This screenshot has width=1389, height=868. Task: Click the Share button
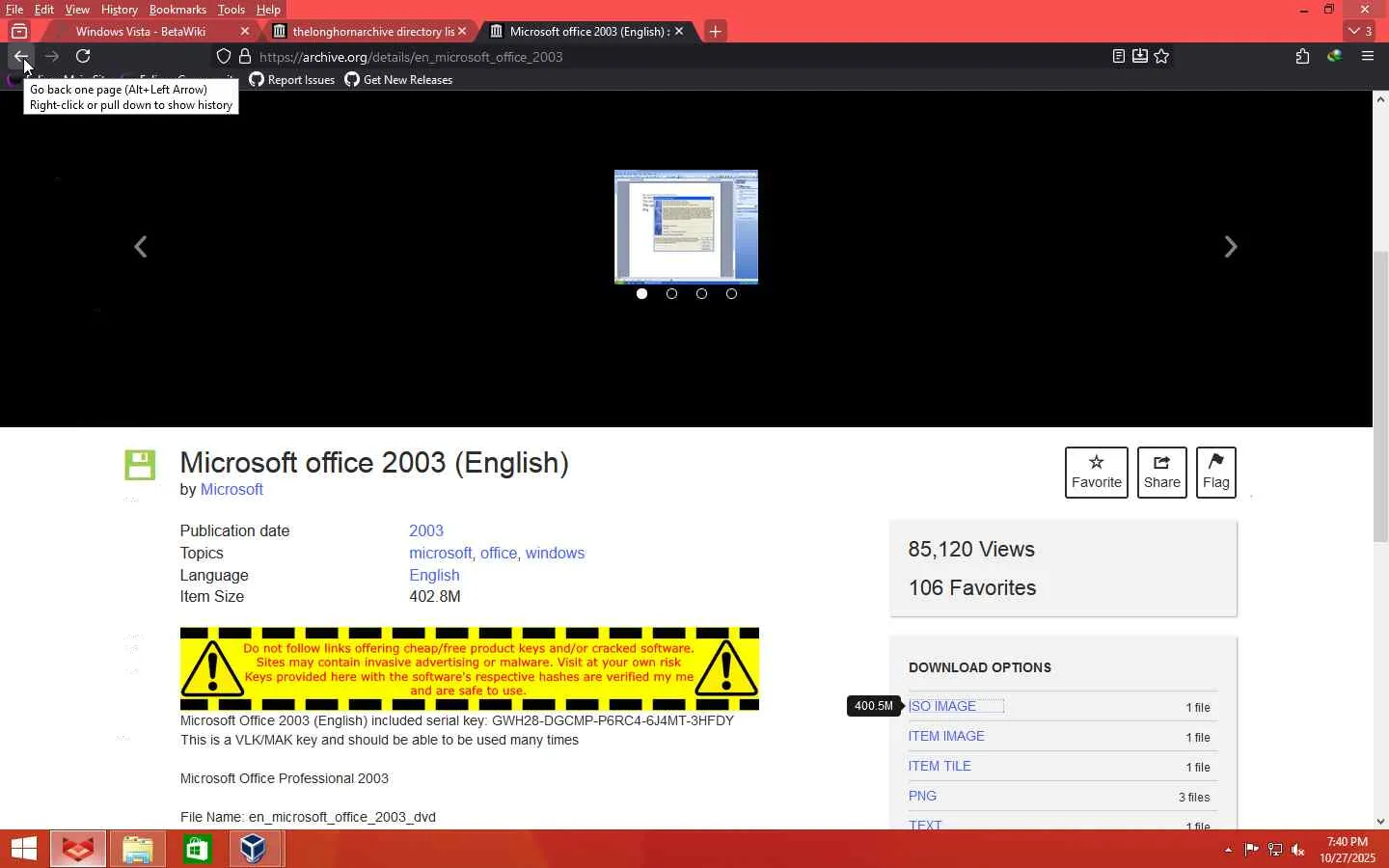1162,473
